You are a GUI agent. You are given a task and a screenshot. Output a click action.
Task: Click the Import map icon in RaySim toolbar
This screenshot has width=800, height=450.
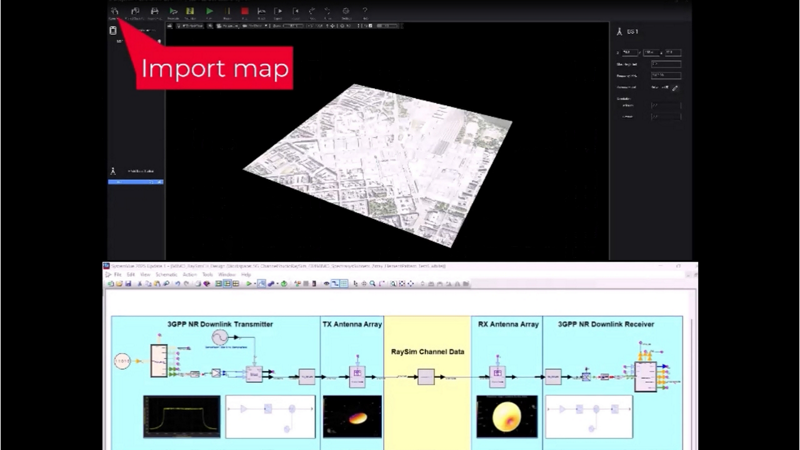pyautogui.click(x=114, y=11)
